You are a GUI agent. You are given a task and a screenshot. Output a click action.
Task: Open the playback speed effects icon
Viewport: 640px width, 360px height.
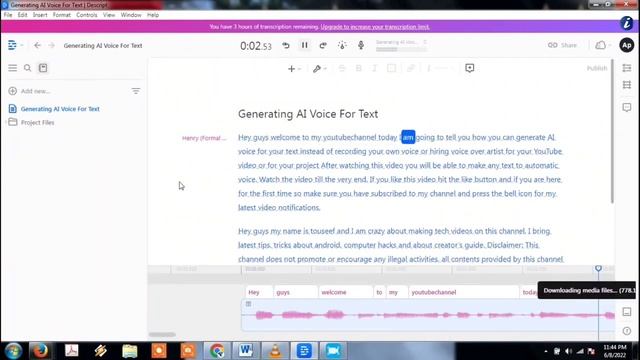[x=342, y=45]
